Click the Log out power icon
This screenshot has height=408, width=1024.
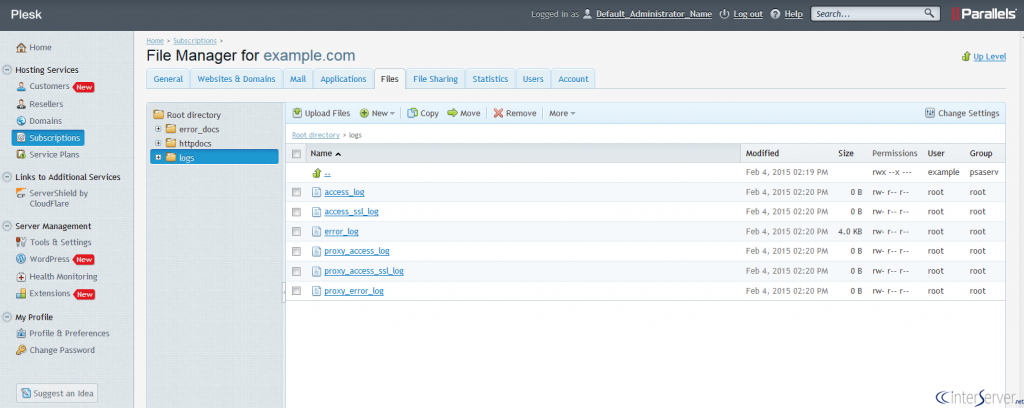click(x=724, y=14)
